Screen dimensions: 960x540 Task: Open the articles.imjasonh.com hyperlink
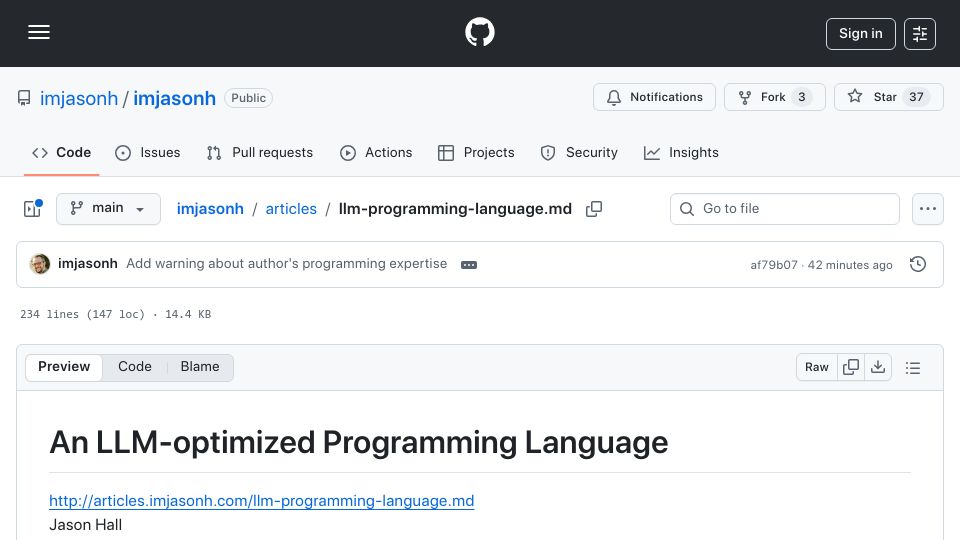click(x=261, y=501)
